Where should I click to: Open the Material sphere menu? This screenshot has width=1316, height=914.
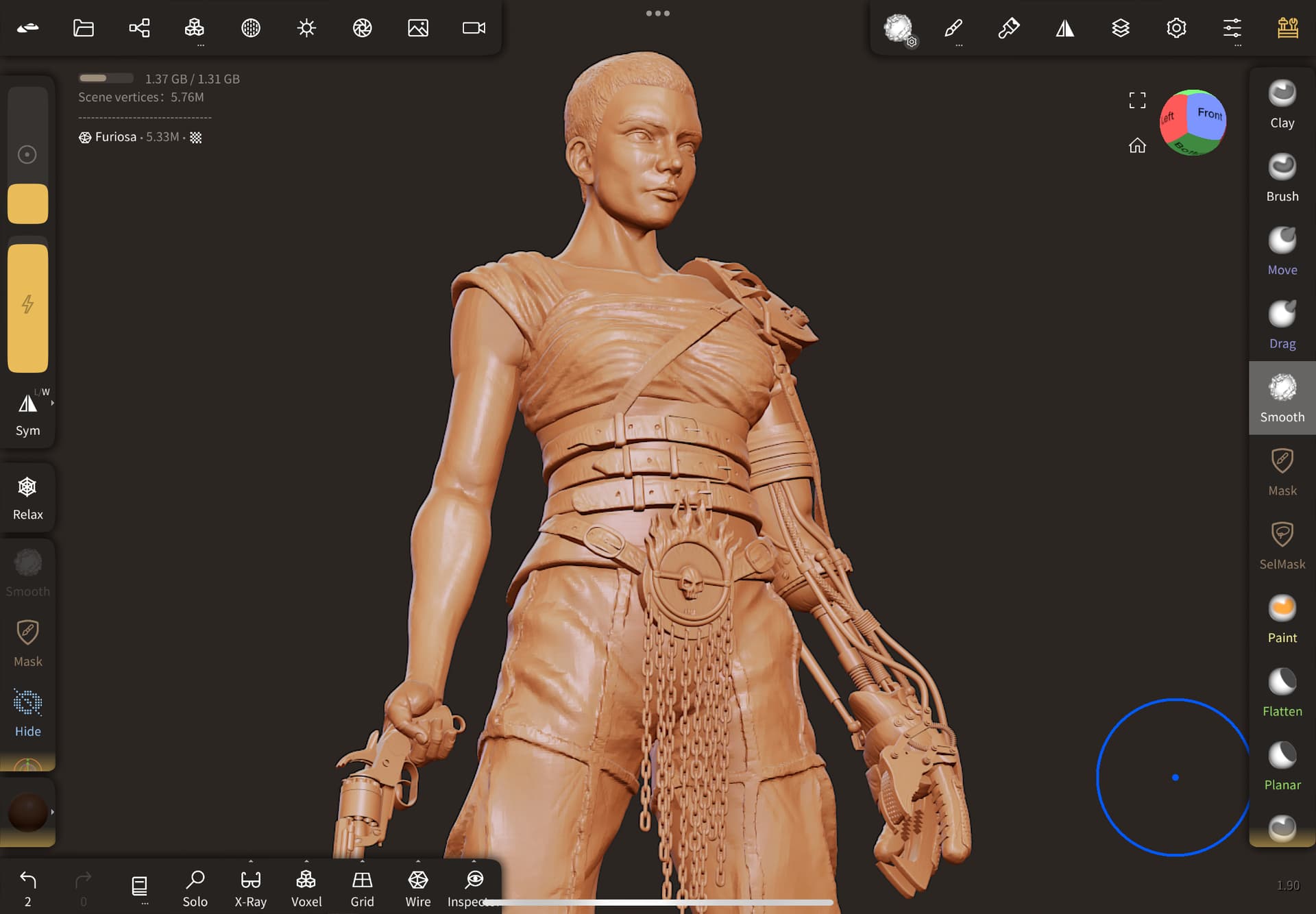click(251, 28)
